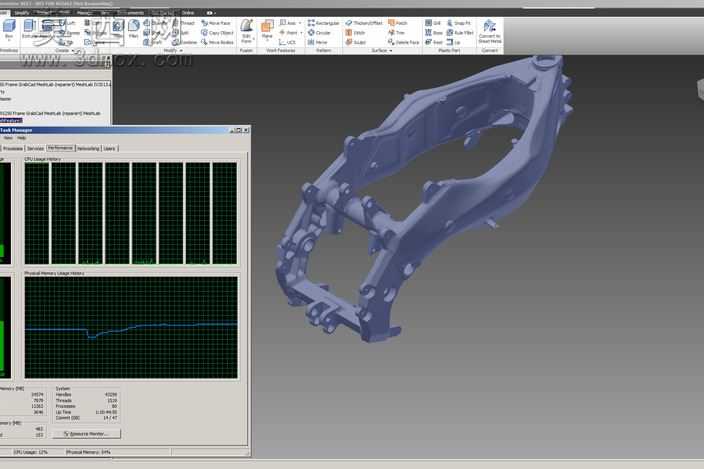Click the Physical Memory status bar entry
Screen dimensions: 704x469
88,452
